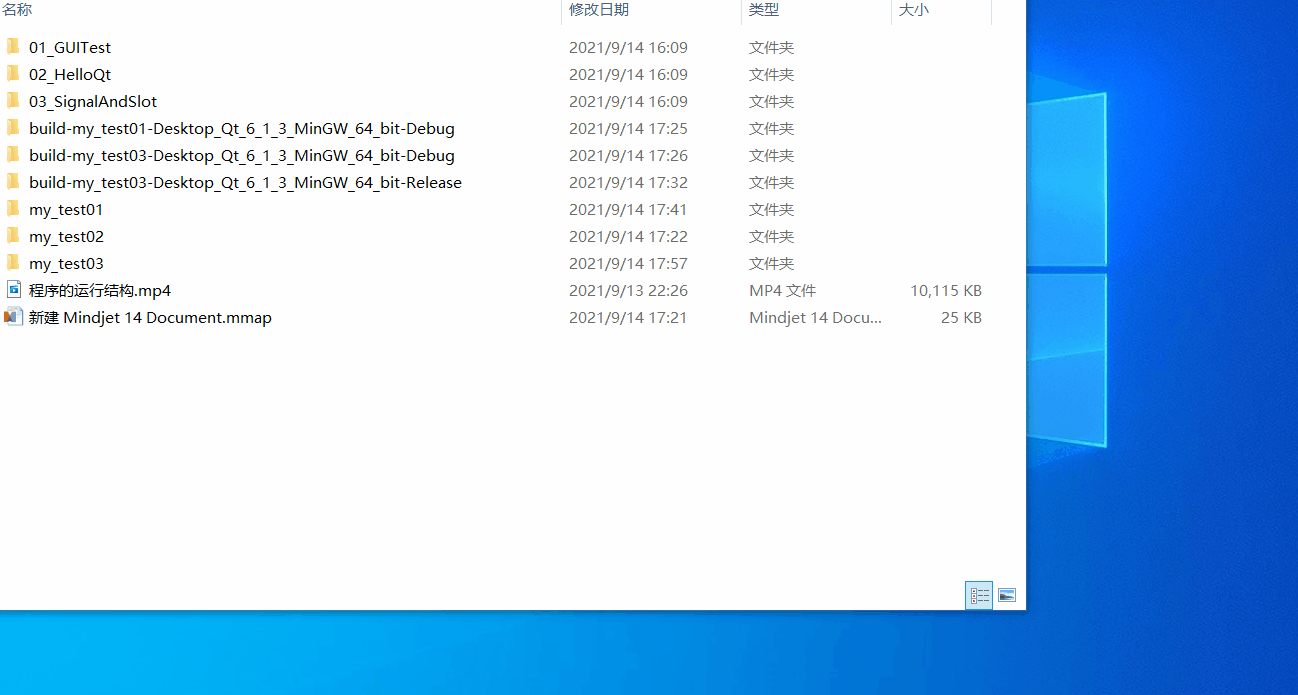Select the build-my_test03 Release folder

click(x=245, y=182)
